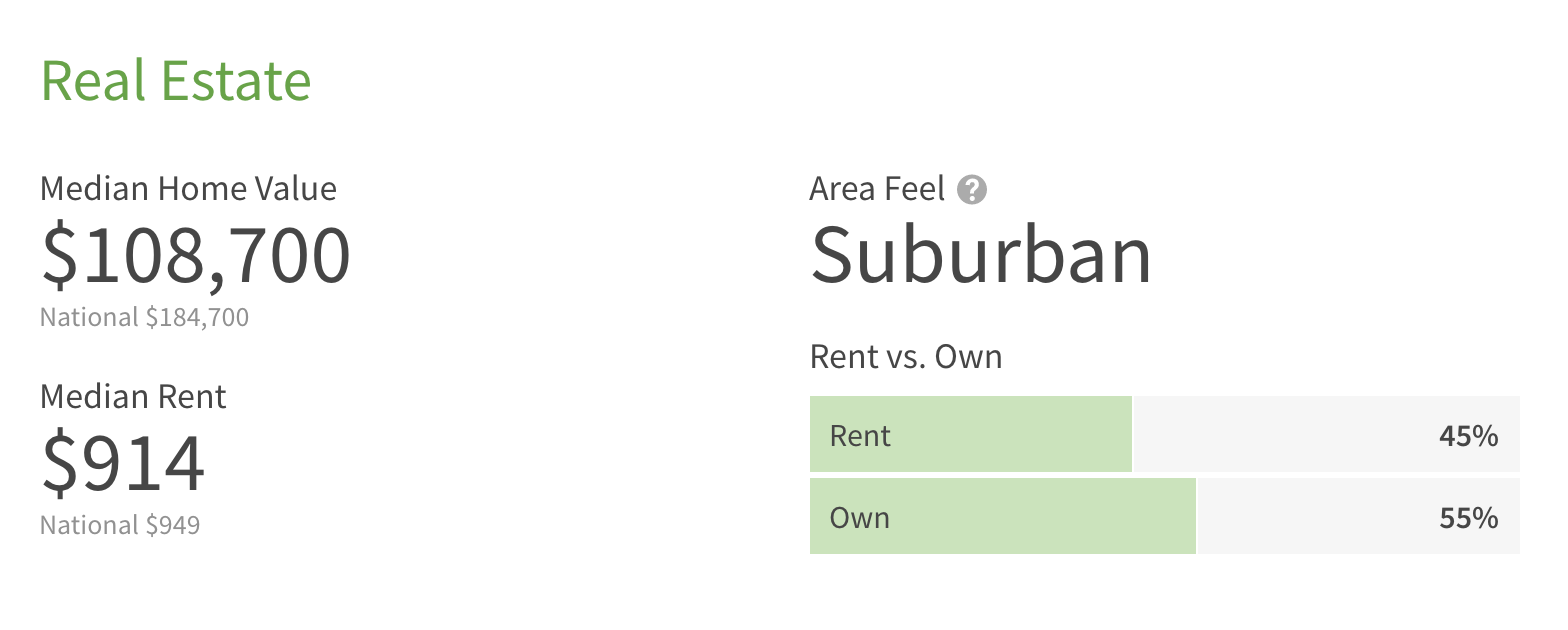Select the Median Home Value label
Image resolution: width=1568 pixels, height=630 pixels.
click(188, 188)
